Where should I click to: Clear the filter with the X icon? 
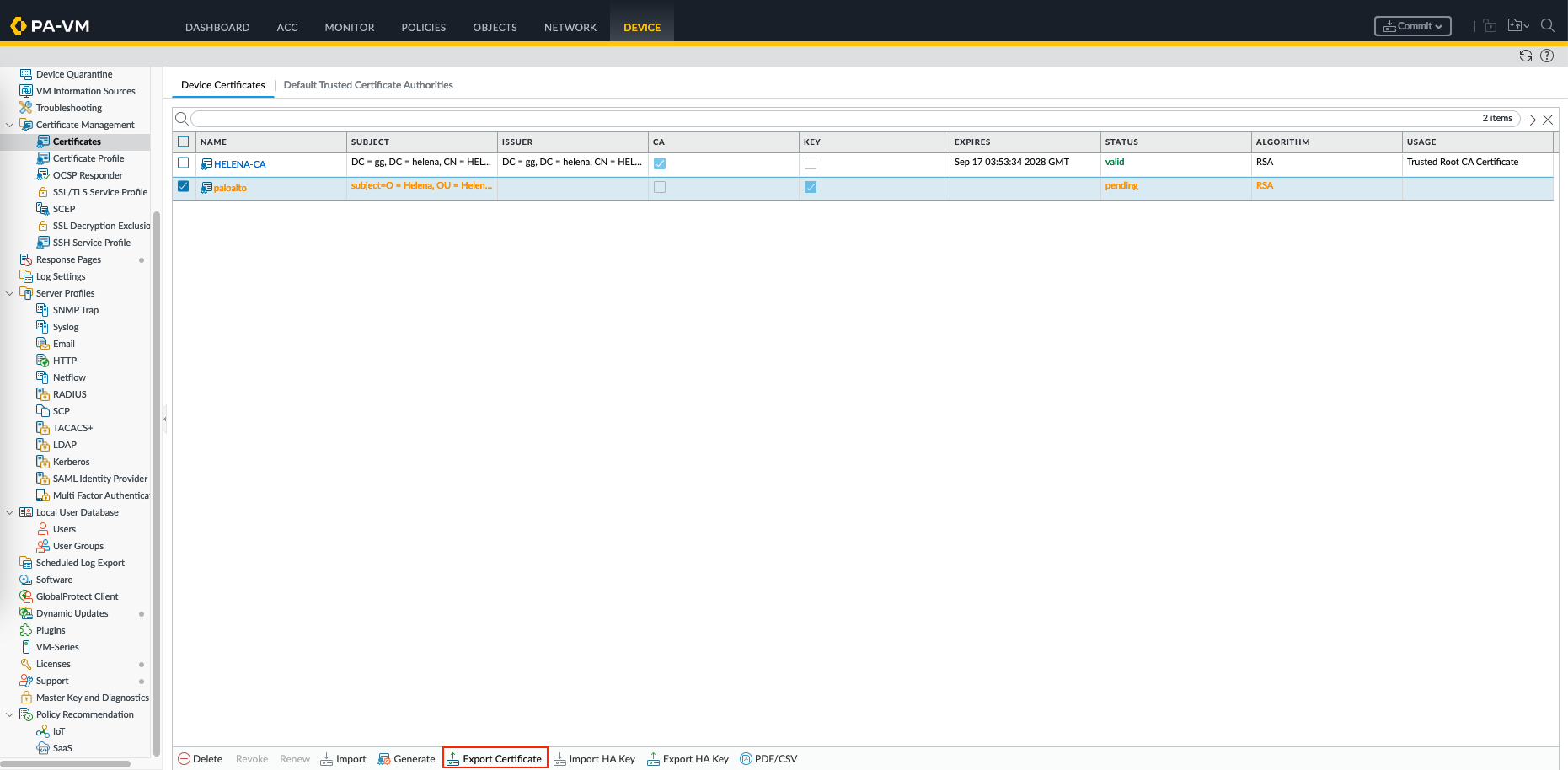pyautogui.click(x=1548, y=120)
